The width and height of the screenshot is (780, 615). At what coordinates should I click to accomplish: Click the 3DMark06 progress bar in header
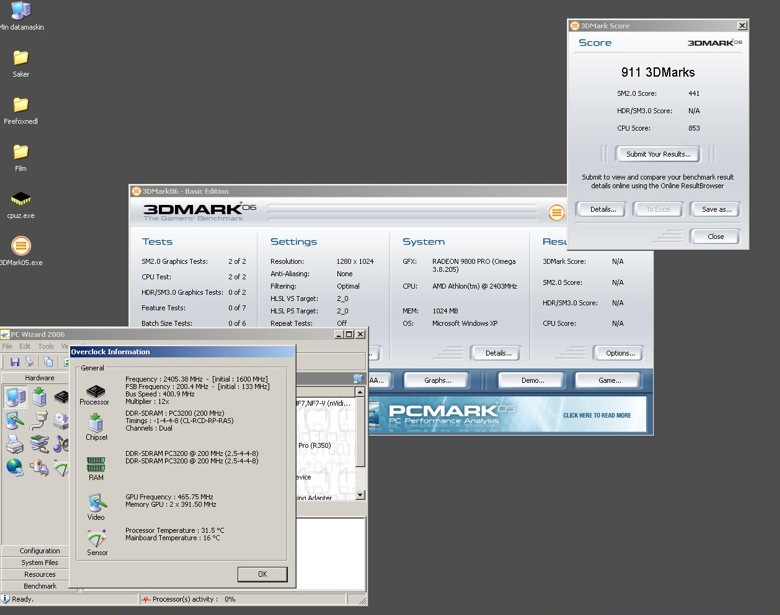403,212
